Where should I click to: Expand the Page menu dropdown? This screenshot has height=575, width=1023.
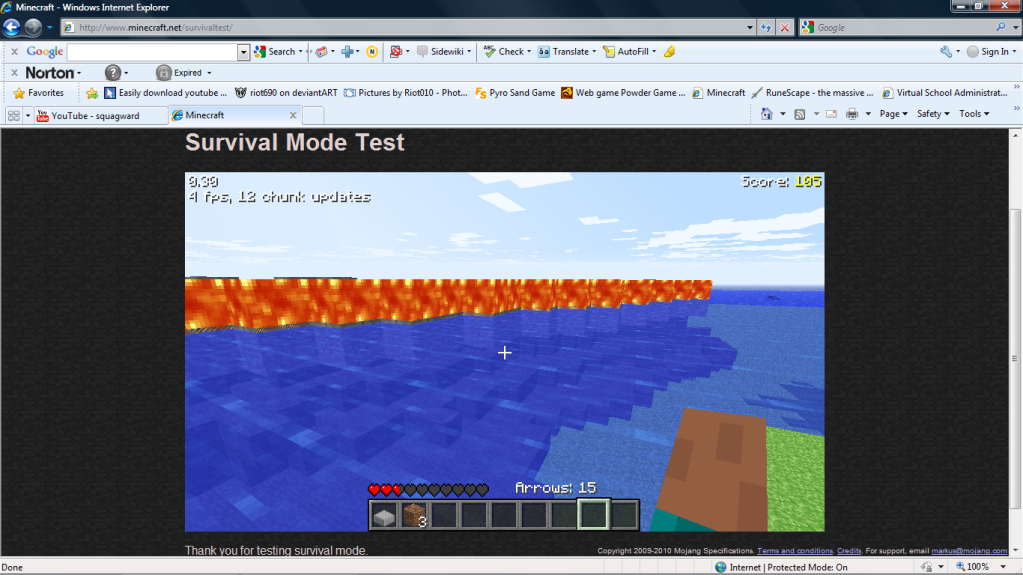[893, 114]
